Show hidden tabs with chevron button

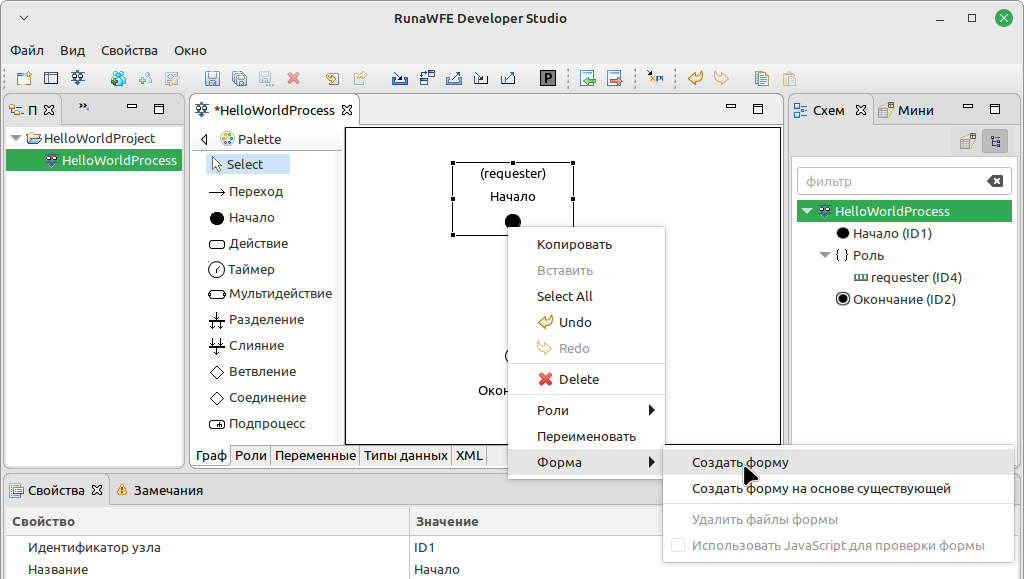(84, 106)
